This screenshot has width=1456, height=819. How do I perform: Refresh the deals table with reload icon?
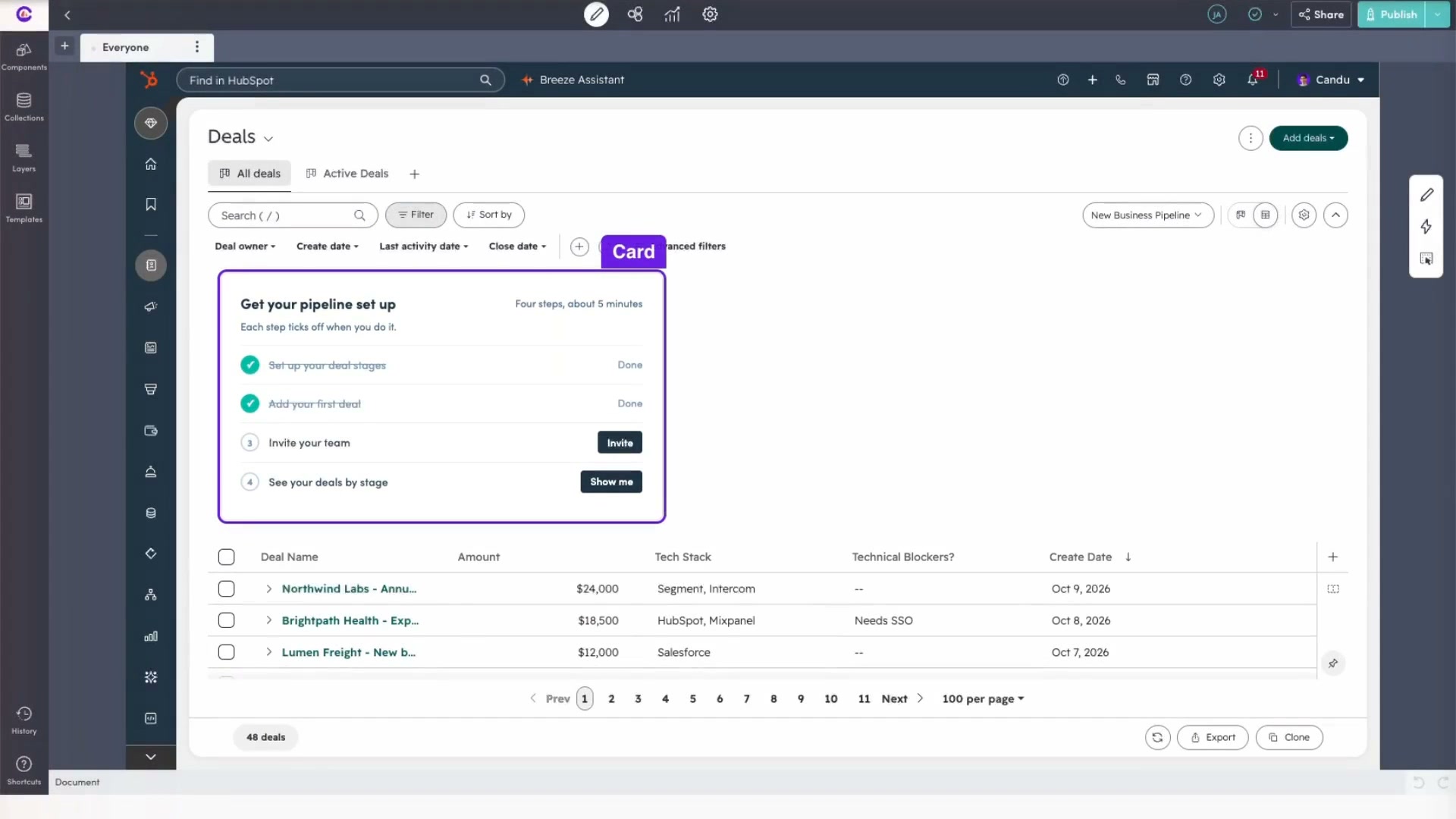coord(1157,737)
